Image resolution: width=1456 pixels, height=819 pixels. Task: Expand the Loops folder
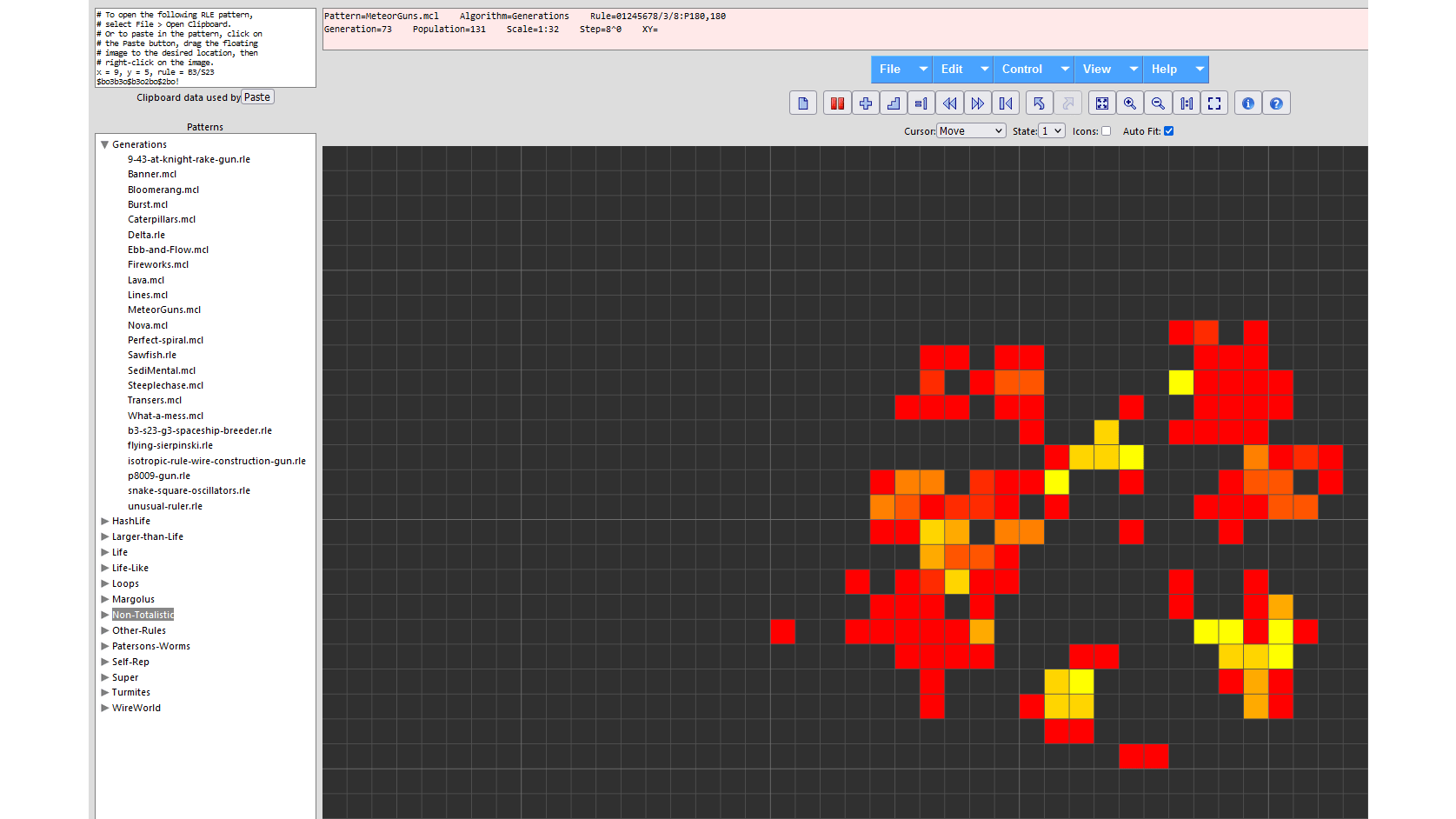104,584
